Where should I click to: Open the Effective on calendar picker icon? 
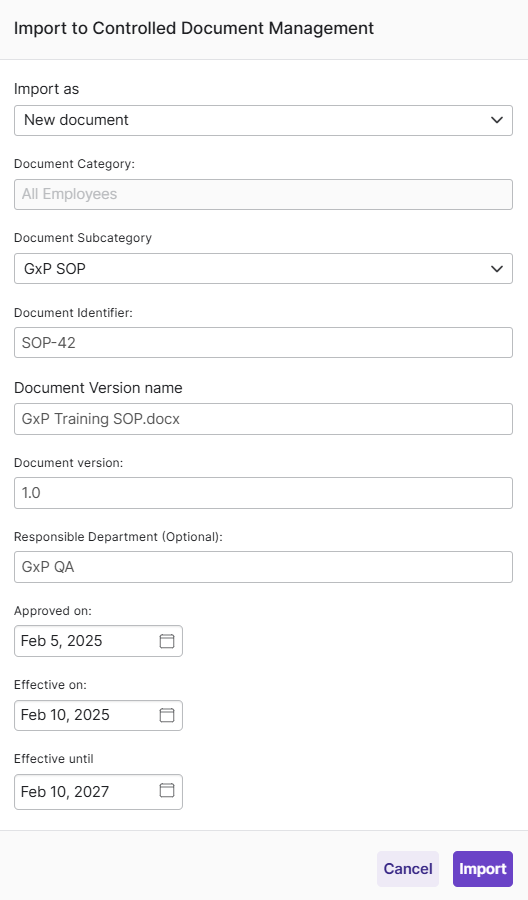pyautogui.click(x=166, y=715)
